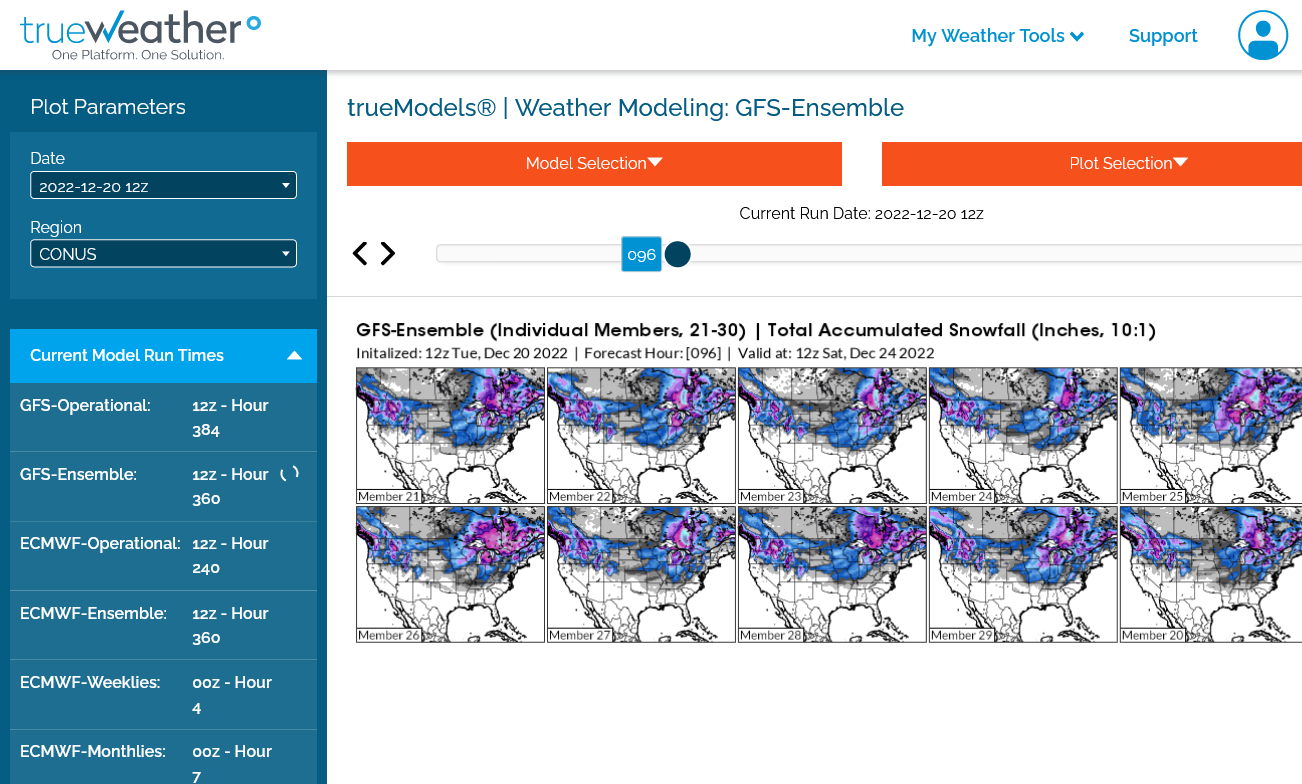This screenshot has width=1302, height=784.
Task: Expand the Plot Selection menu
Action: (1092, 164)
